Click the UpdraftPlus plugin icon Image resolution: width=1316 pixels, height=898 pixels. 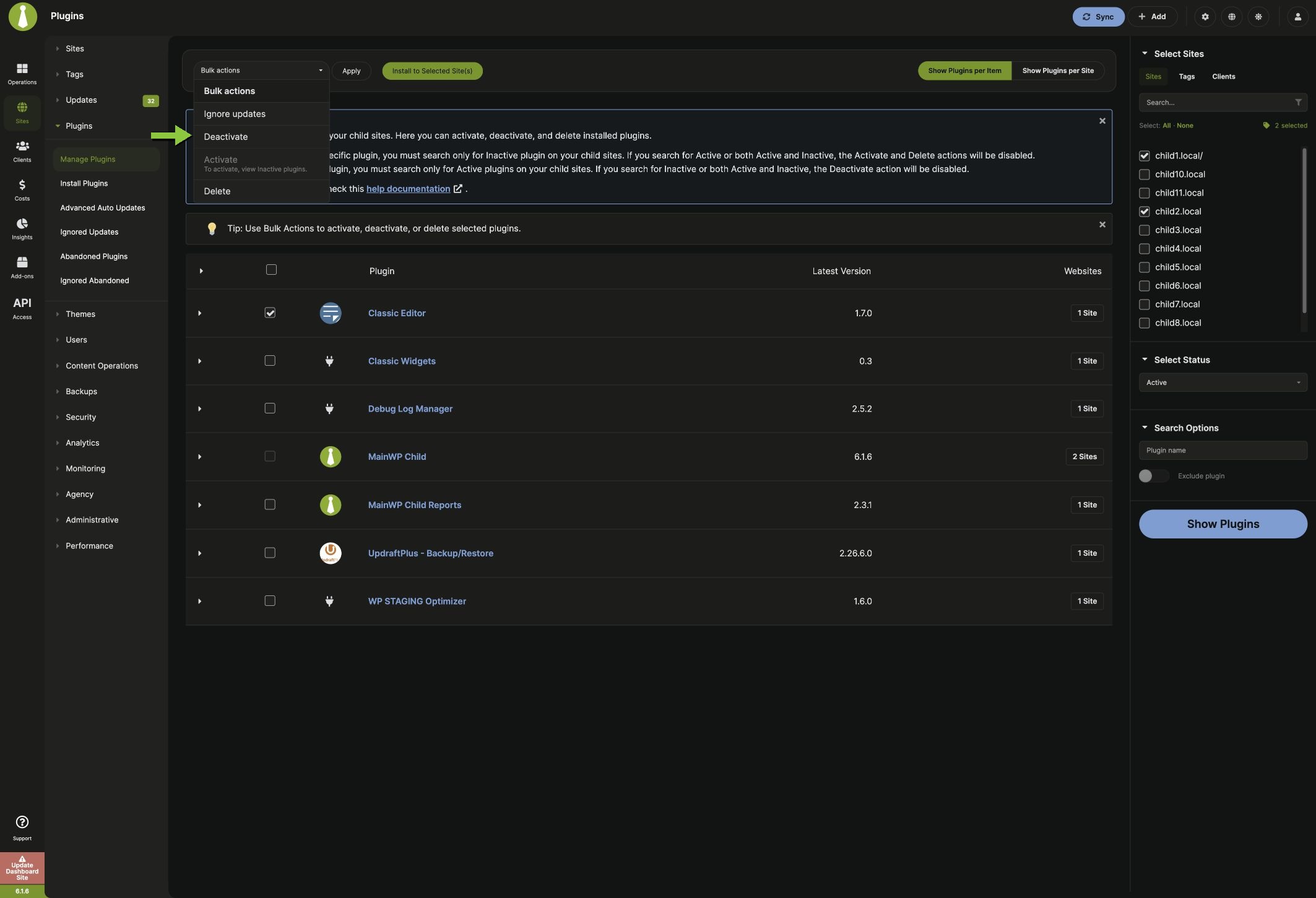click(x=331, y=553)
